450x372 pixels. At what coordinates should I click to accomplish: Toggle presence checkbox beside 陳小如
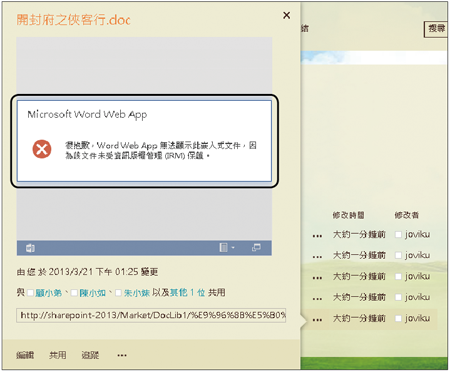coord(74,293)
